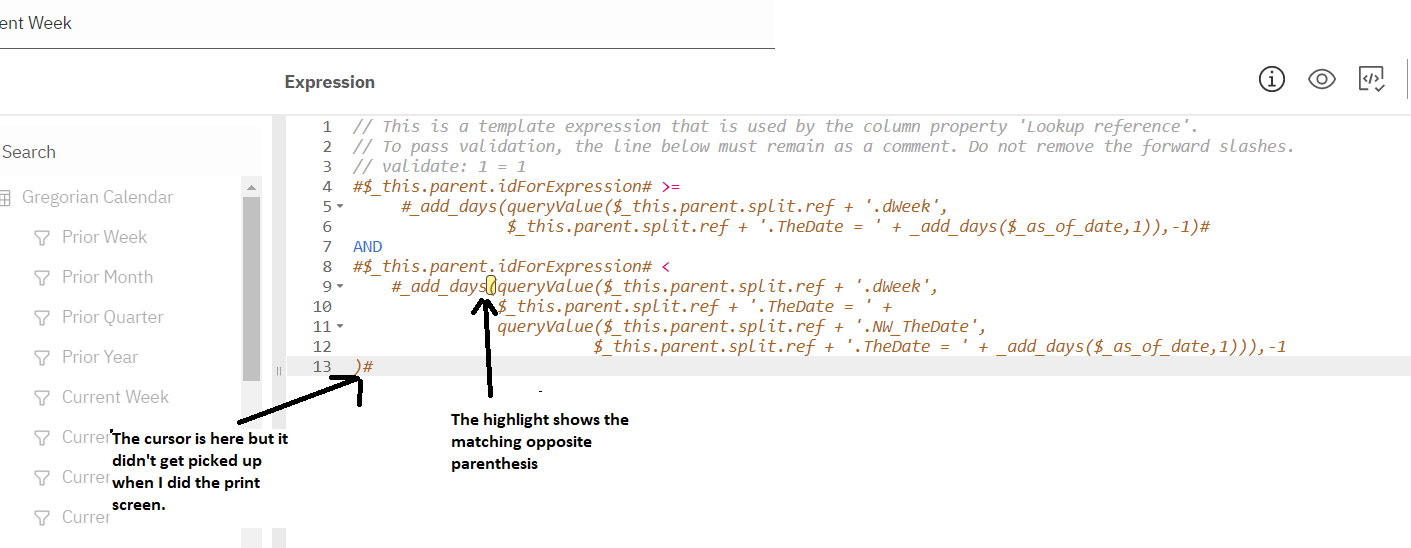Collapse the code fold on line 11
The height and width of the screenshot is (548, 1411).
pos(340,327)
